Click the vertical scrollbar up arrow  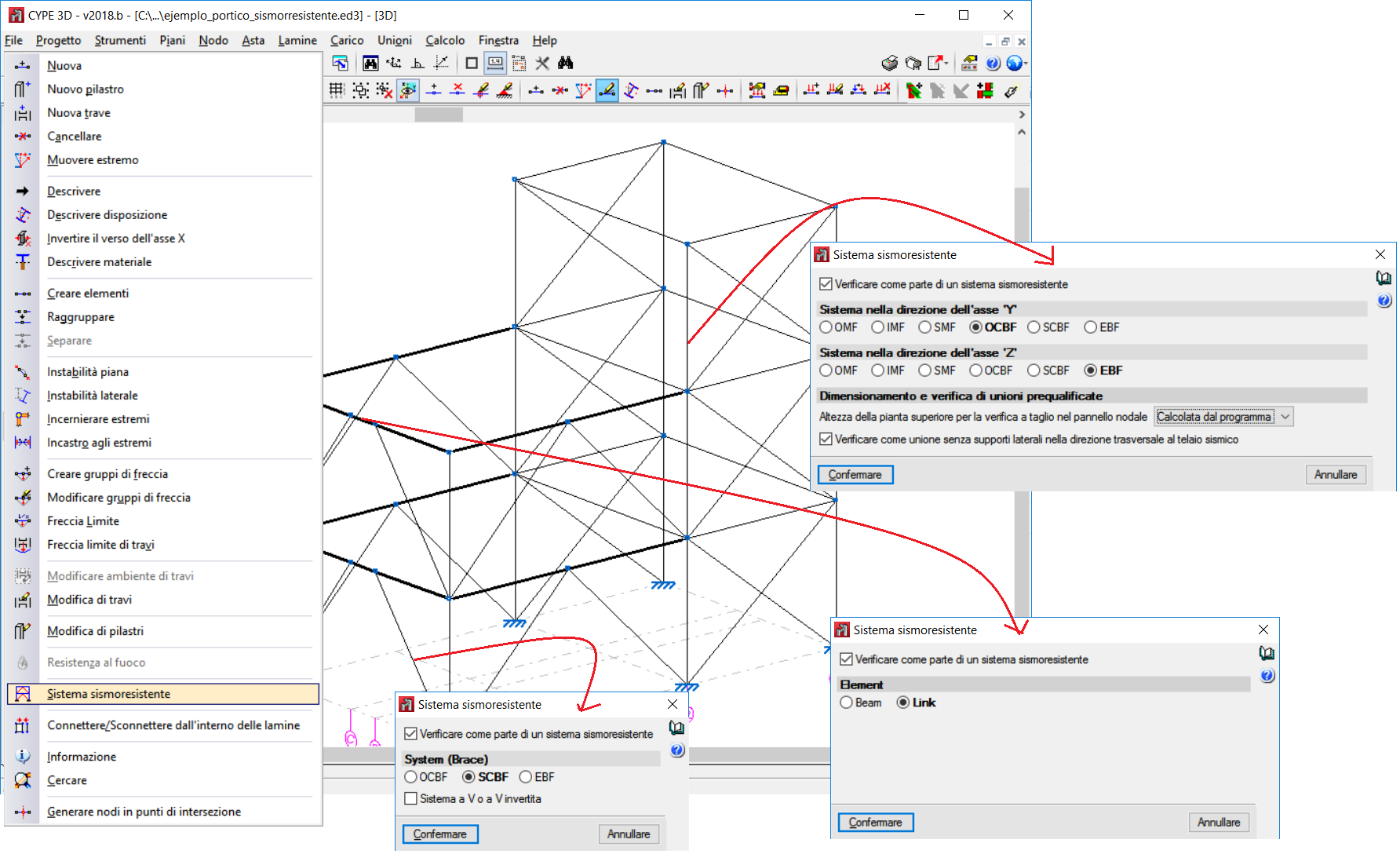pyautogui.click(x=1022, y=132)
